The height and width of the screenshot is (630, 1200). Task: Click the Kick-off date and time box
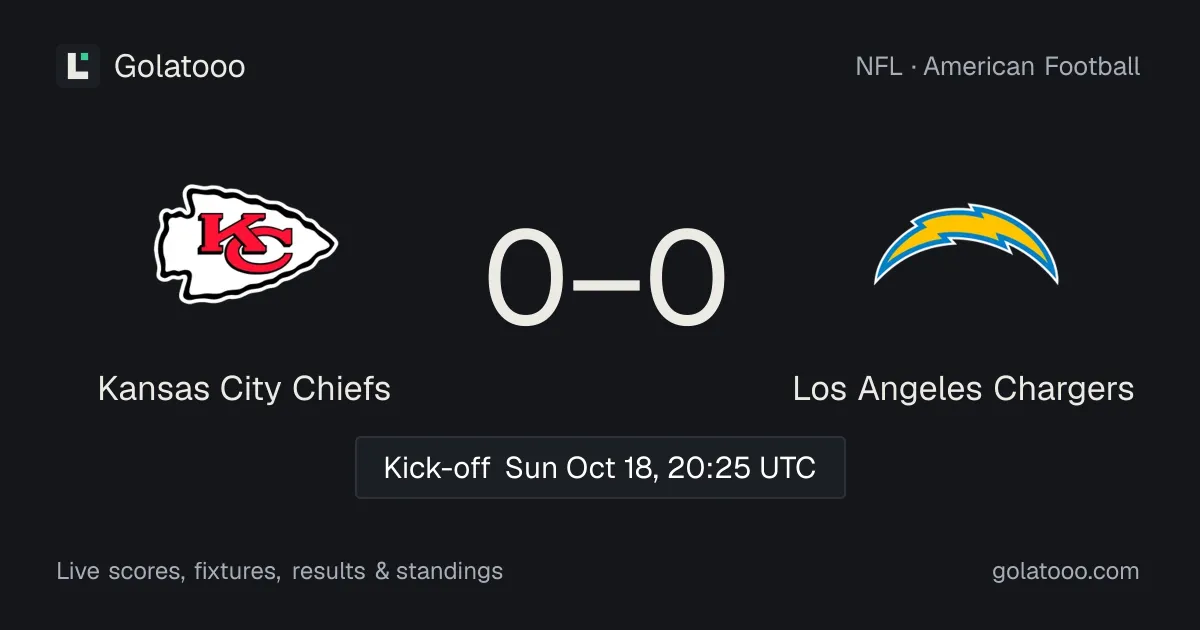coord(600,467)
